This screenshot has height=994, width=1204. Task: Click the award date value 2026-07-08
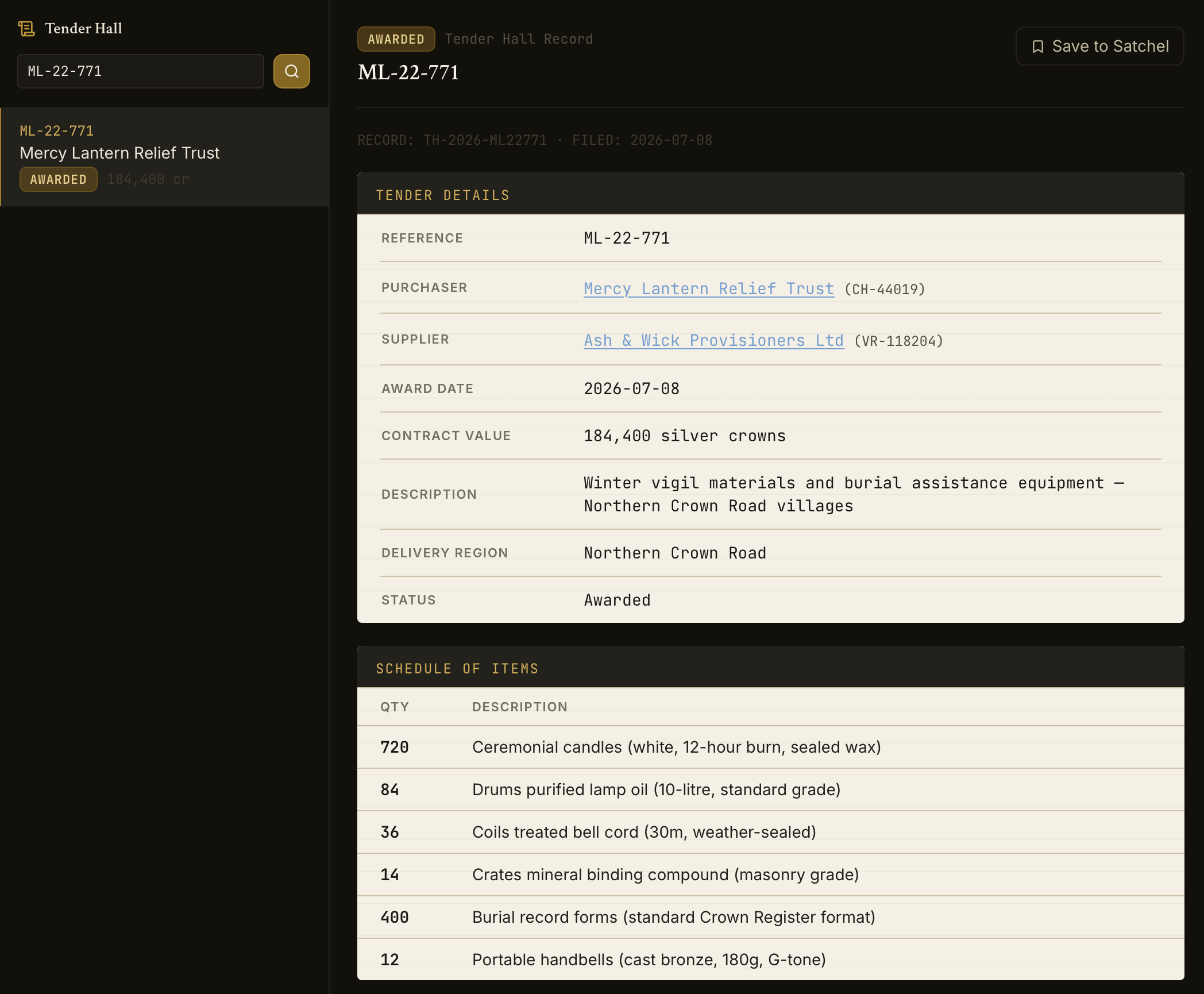tap(631, 388)
